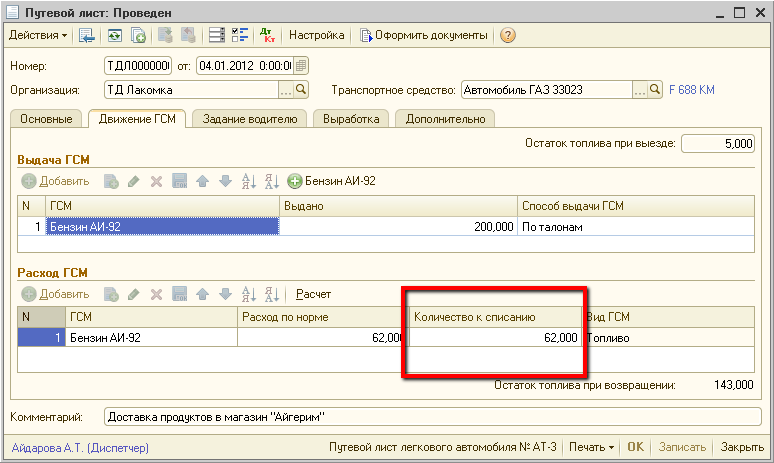774x463 pixels.
Task: Select the Количество к списанию cell 62,000
Action: click(495, 338)
